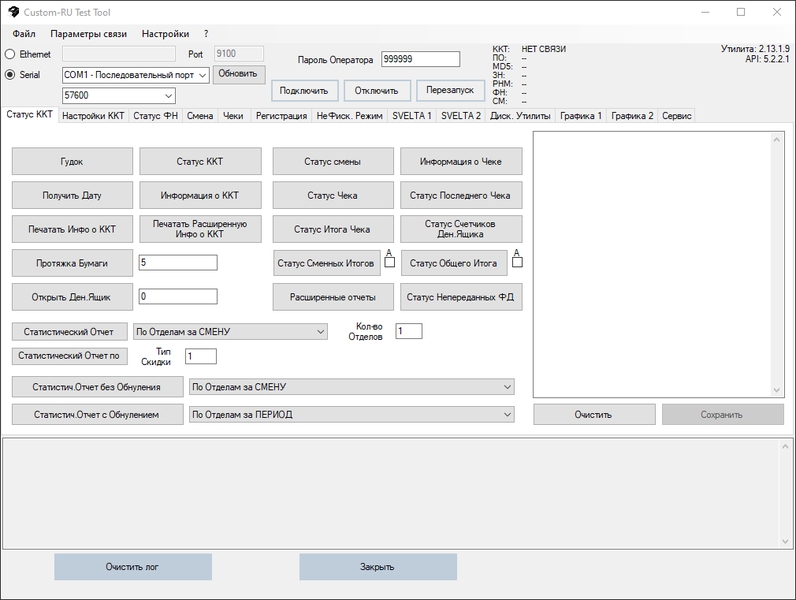Click the output panel vertical scrollbar
Viewport: 796px width, 600px height.
(x=777, y=264)
